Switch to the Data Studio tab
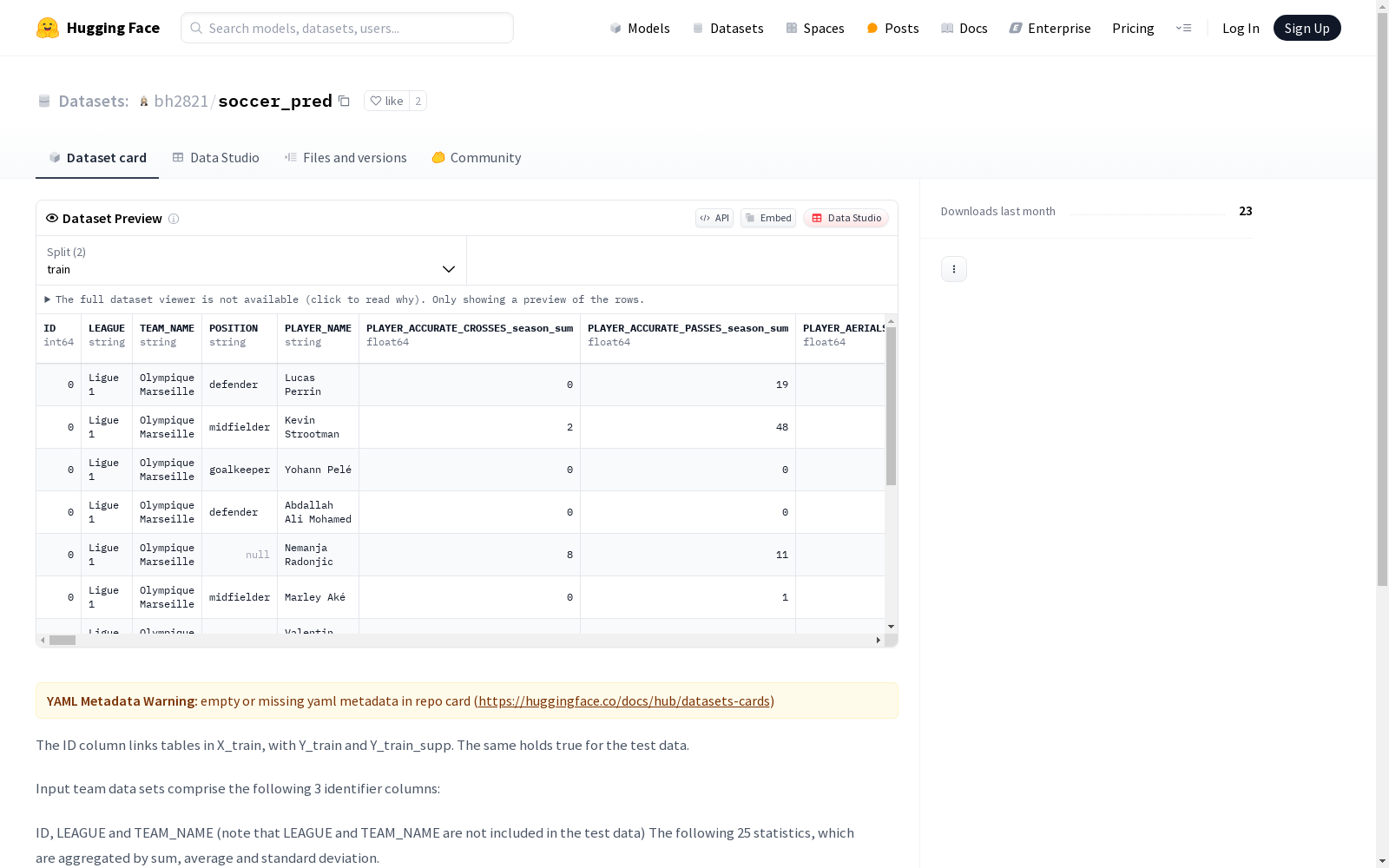The image size is (1389, 868). pyautogui.click(x=215, y=157)
